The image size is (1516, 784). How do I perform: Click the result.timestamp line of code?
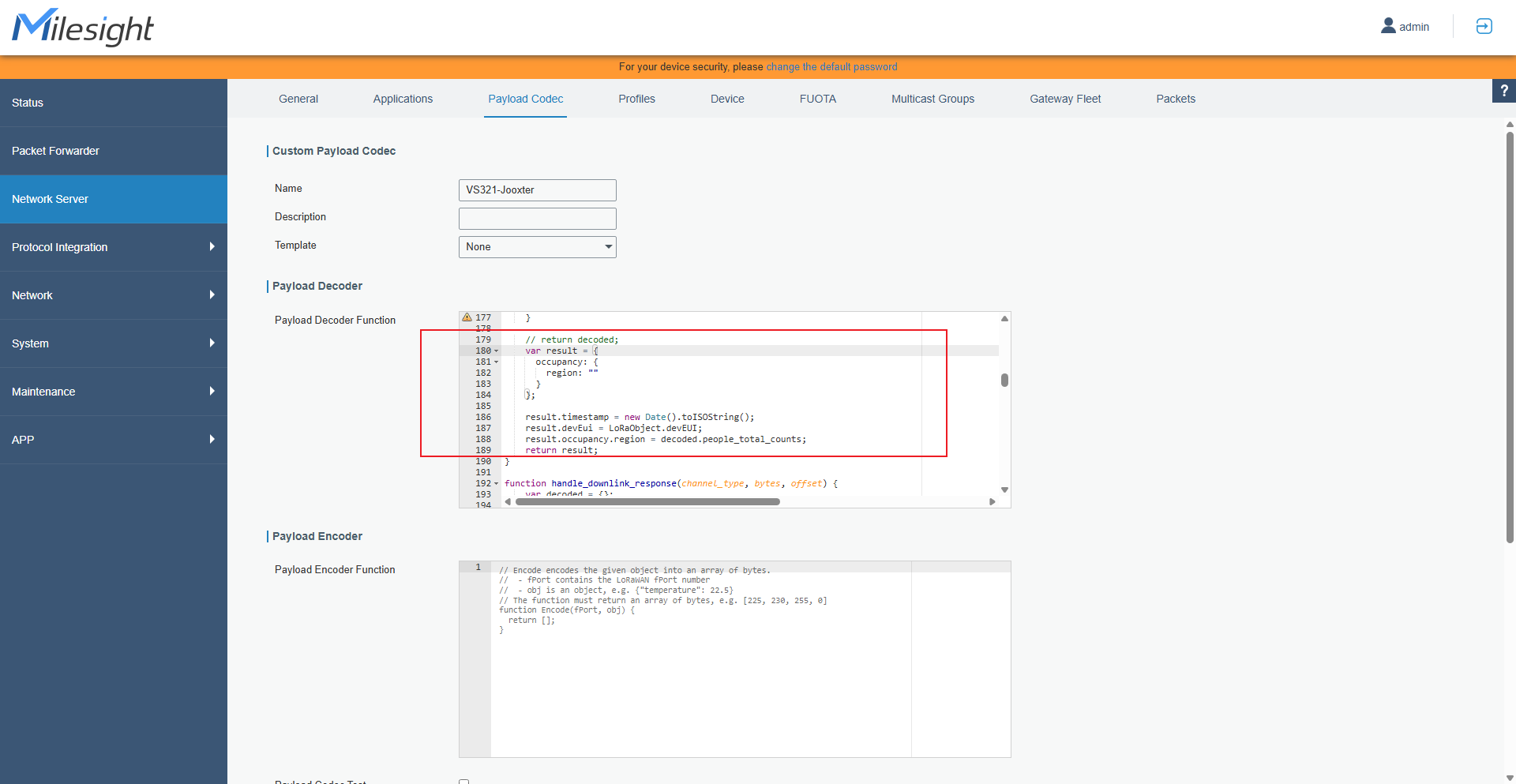[640, 417]
